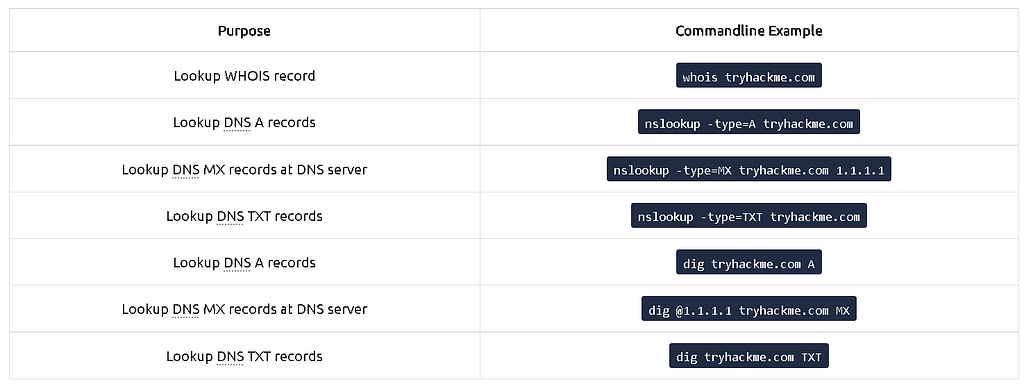The height and width of the screenshot is (387, 1024).
Task: Click the underlined DNS abbreviation in dig MX row
Action: click(x=185, y=309)
